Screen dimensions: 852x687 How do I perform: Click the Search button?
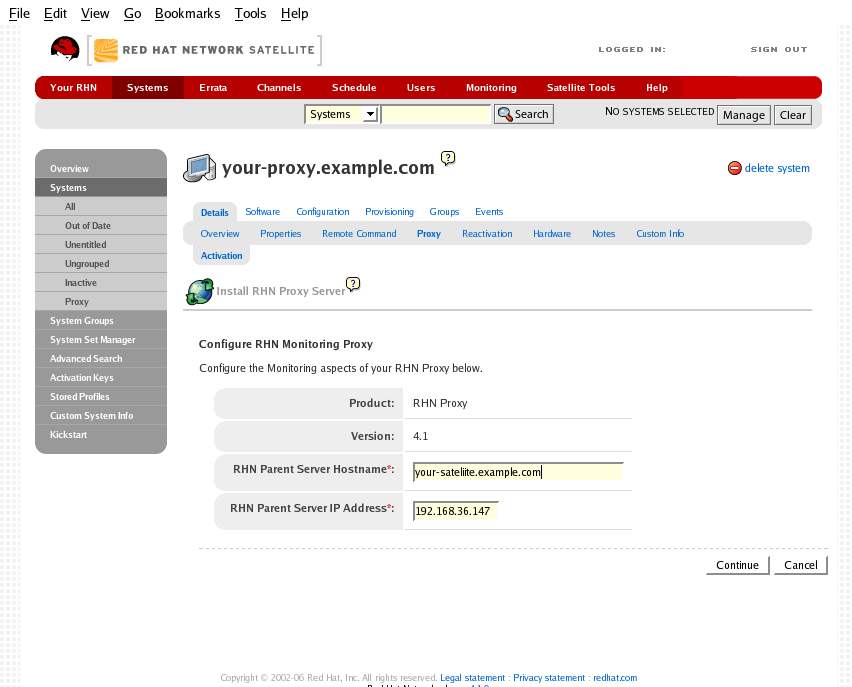[524, 114]
